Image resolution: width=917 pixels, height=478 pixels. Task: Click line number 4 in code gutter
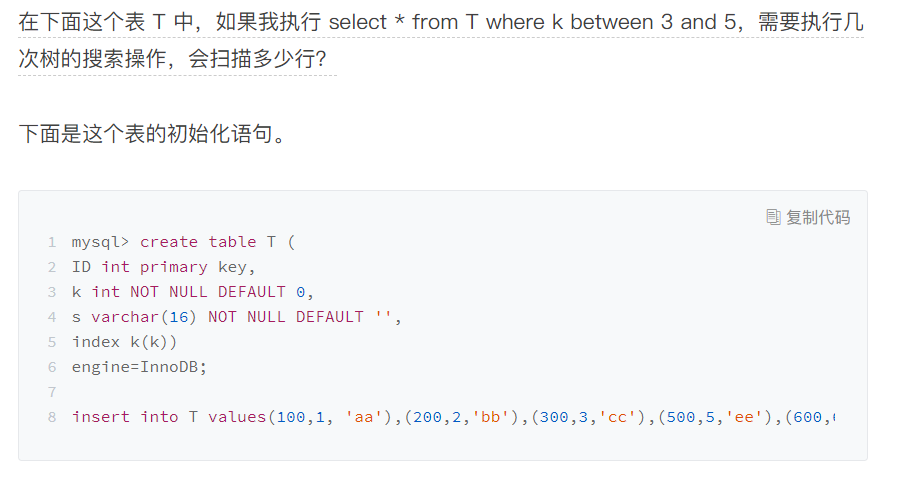coord(52,317)
